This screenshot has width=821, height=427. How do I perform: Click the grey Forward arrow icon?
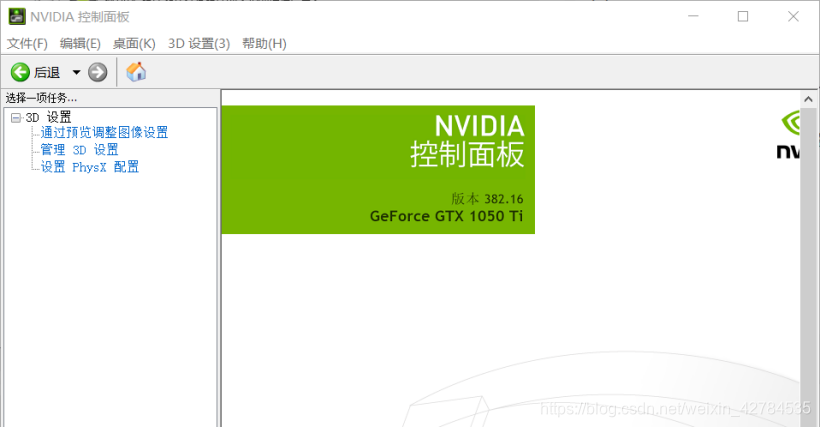tap(97, 72)
